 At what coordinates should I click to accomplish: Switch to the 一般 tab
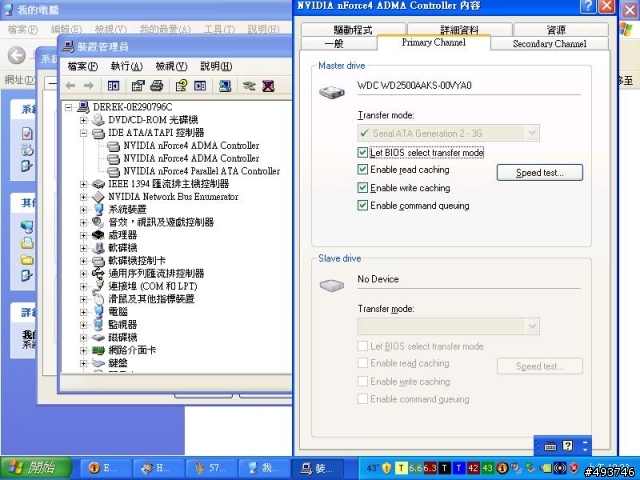click(x=339, y=44)
